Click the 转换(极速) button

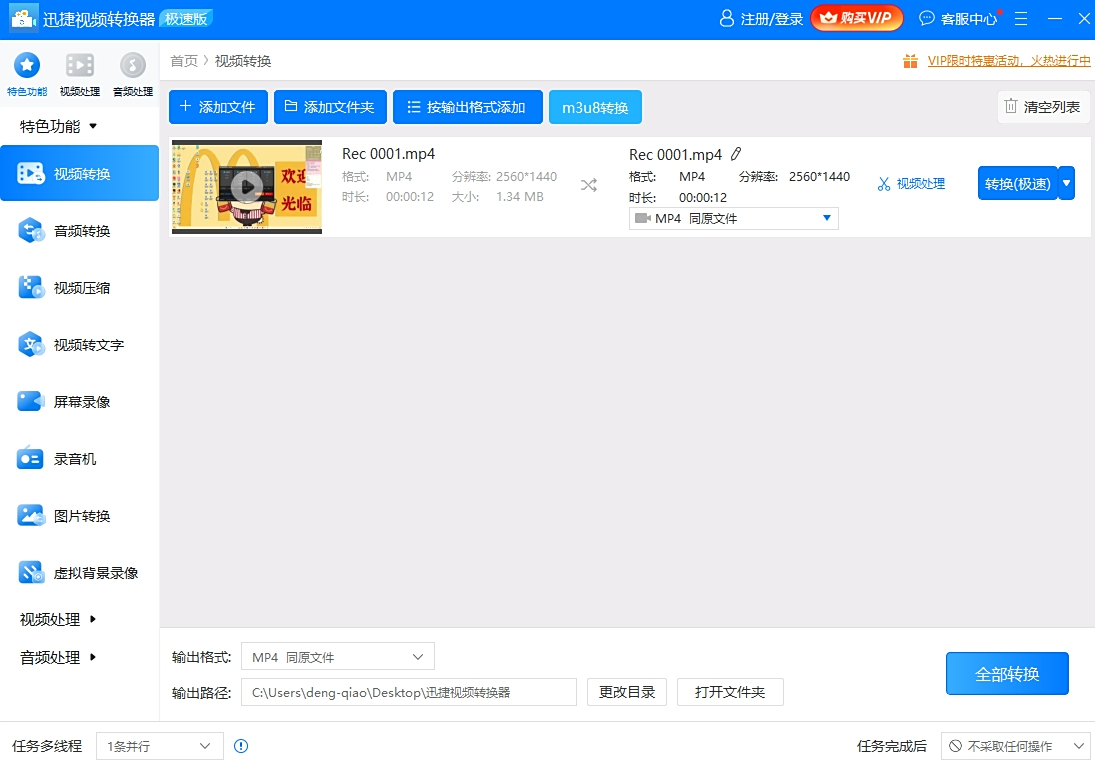(1017, 184)
